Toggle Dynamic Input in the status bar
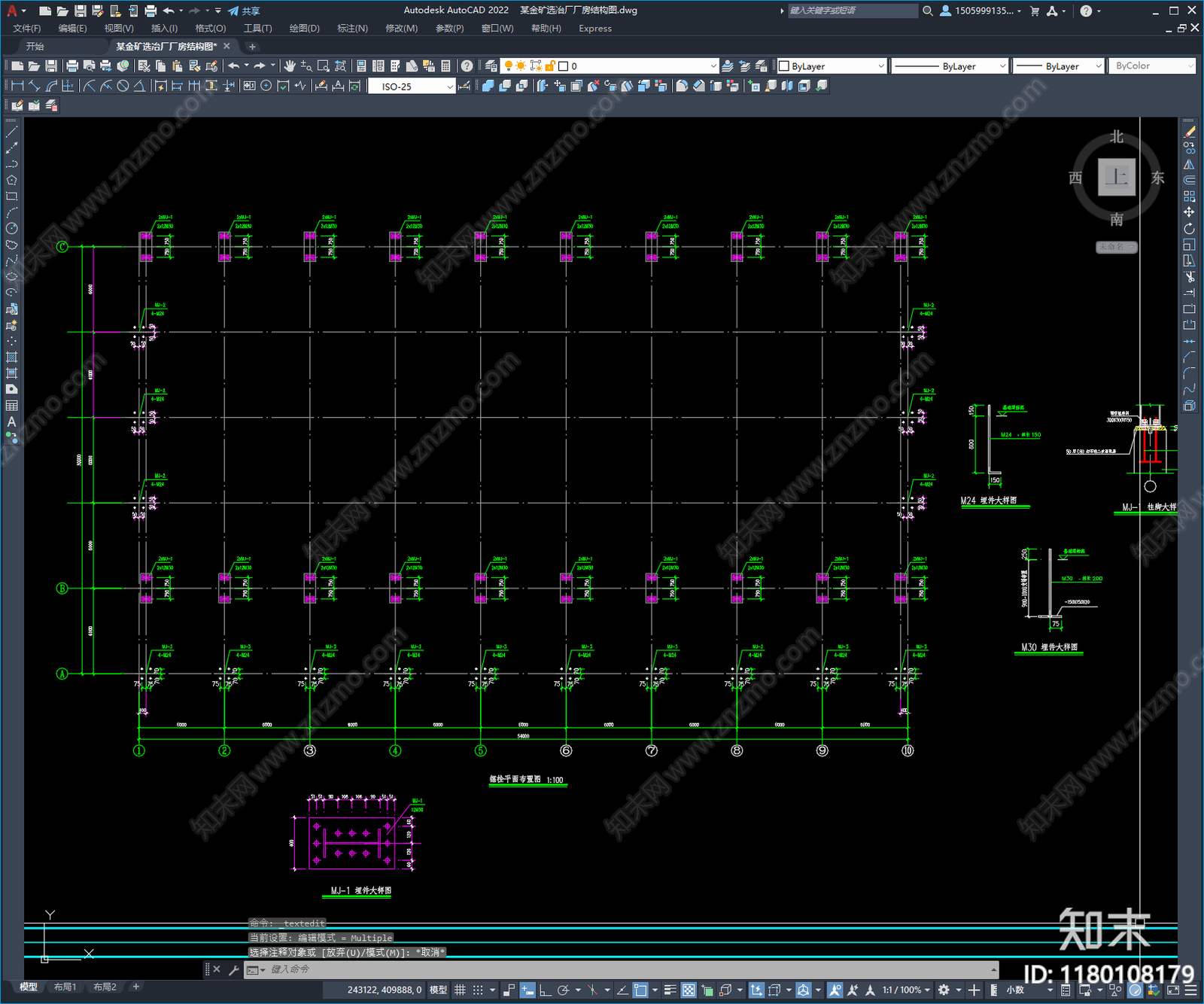This screenshot has width=1204, height=1004. pyautogui.click(x=528, y=990)
